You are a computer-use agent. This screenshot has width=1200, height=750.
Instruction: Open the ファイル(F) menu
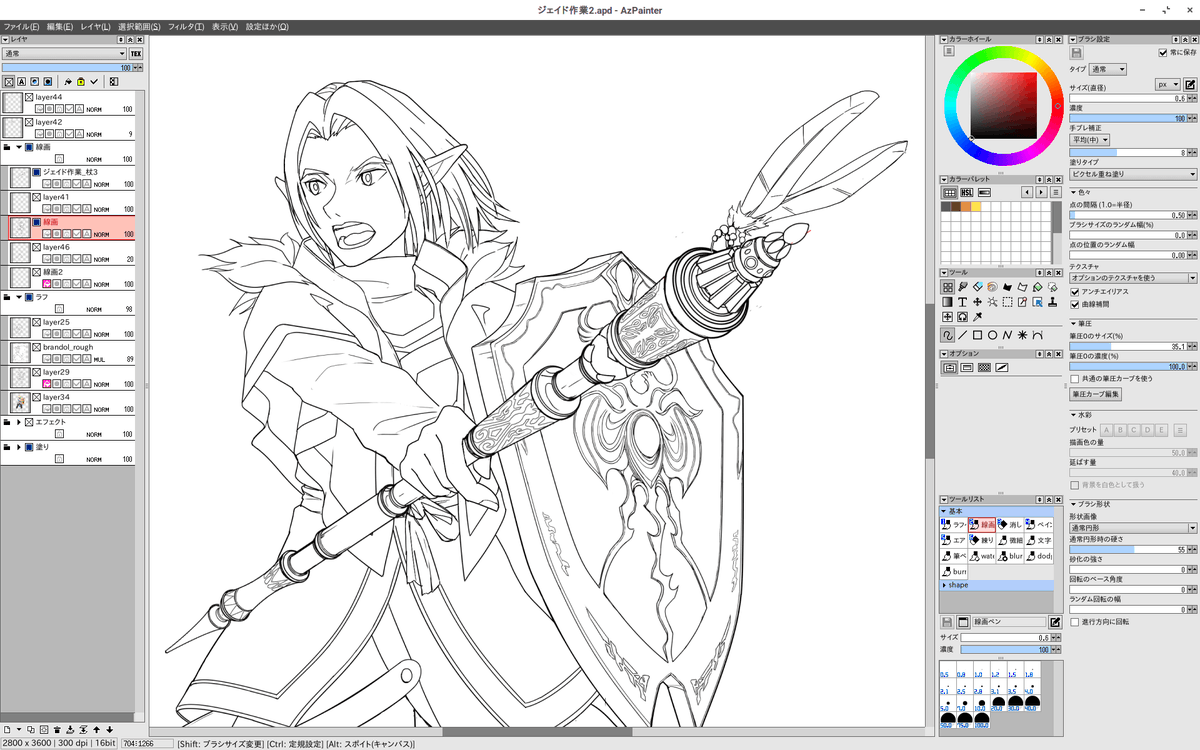pos(21,26)
